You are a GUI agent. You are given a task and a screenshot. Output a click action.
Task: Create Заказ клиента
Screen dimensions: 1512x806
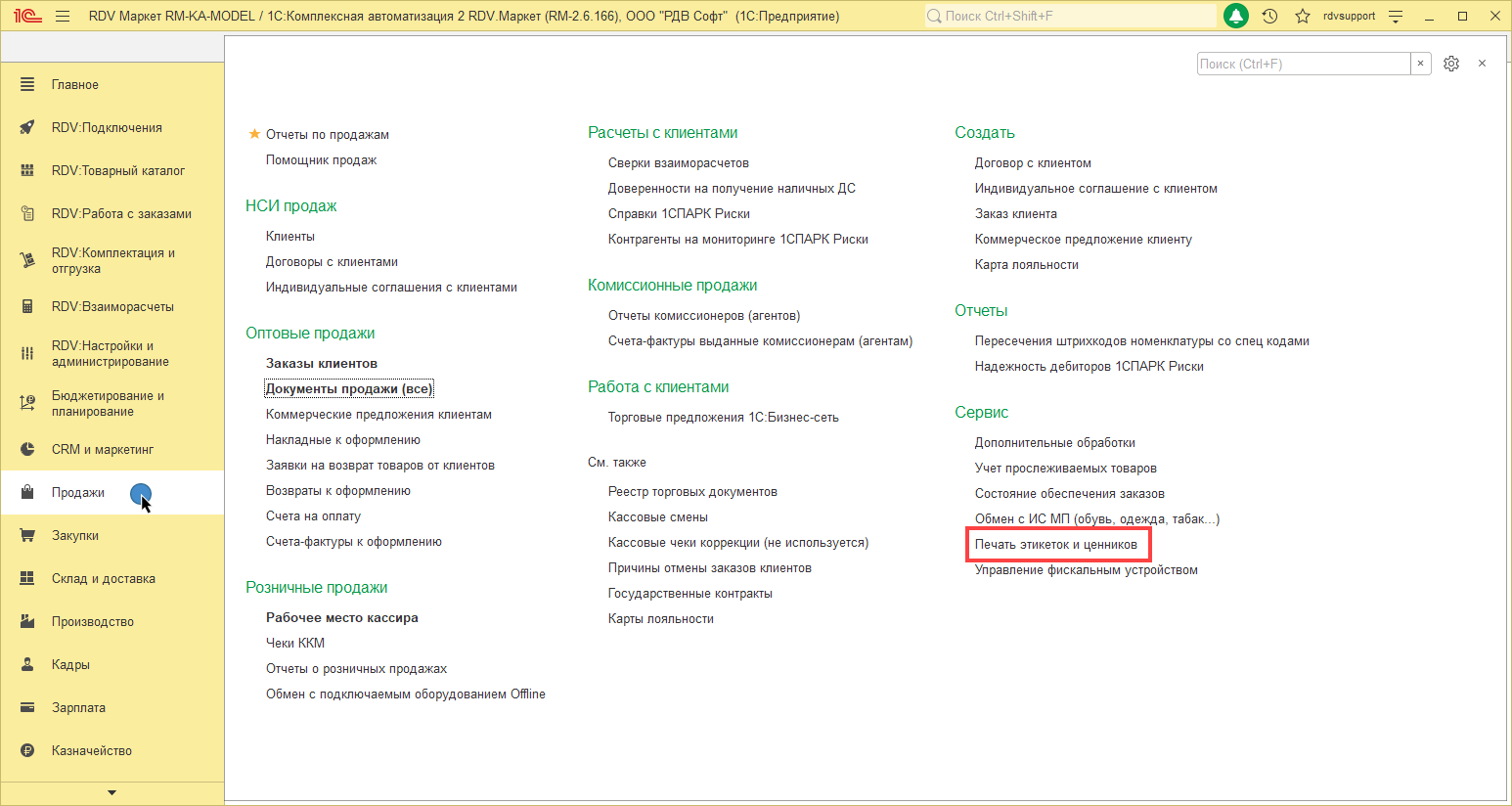(x=1016, y=214)
